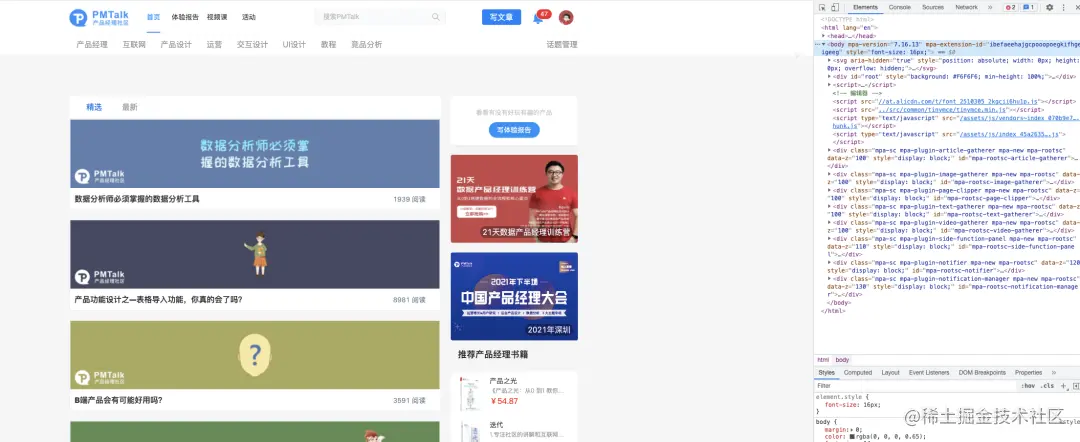Open DevTools three-dot customize menu
This screenshot has height=442, width=1080.
1063,8
